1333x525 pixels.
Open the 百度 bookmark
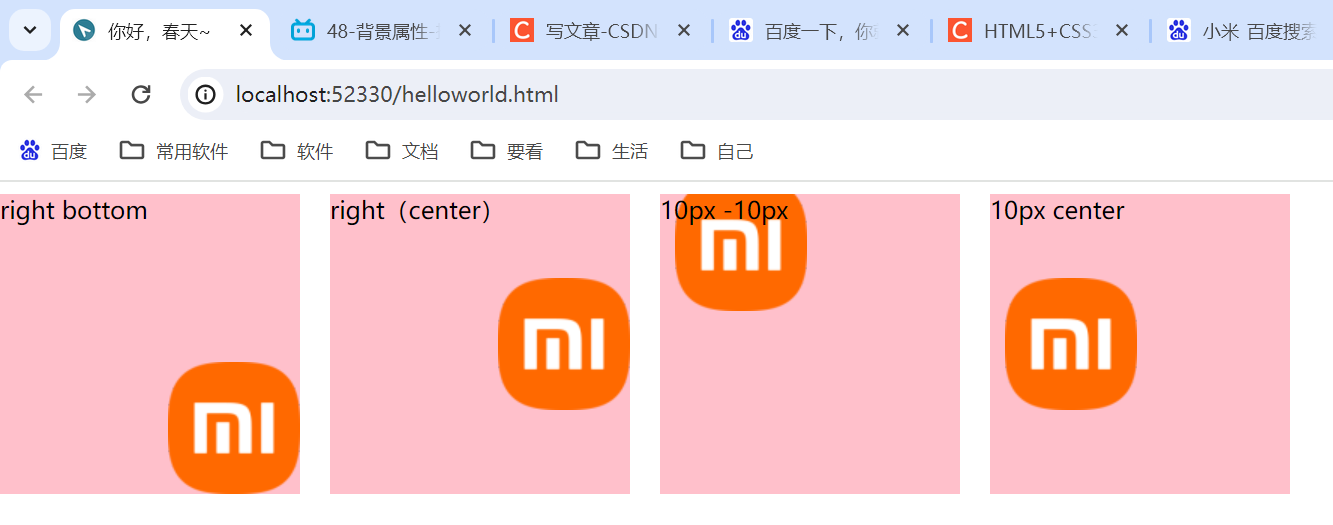54,151
